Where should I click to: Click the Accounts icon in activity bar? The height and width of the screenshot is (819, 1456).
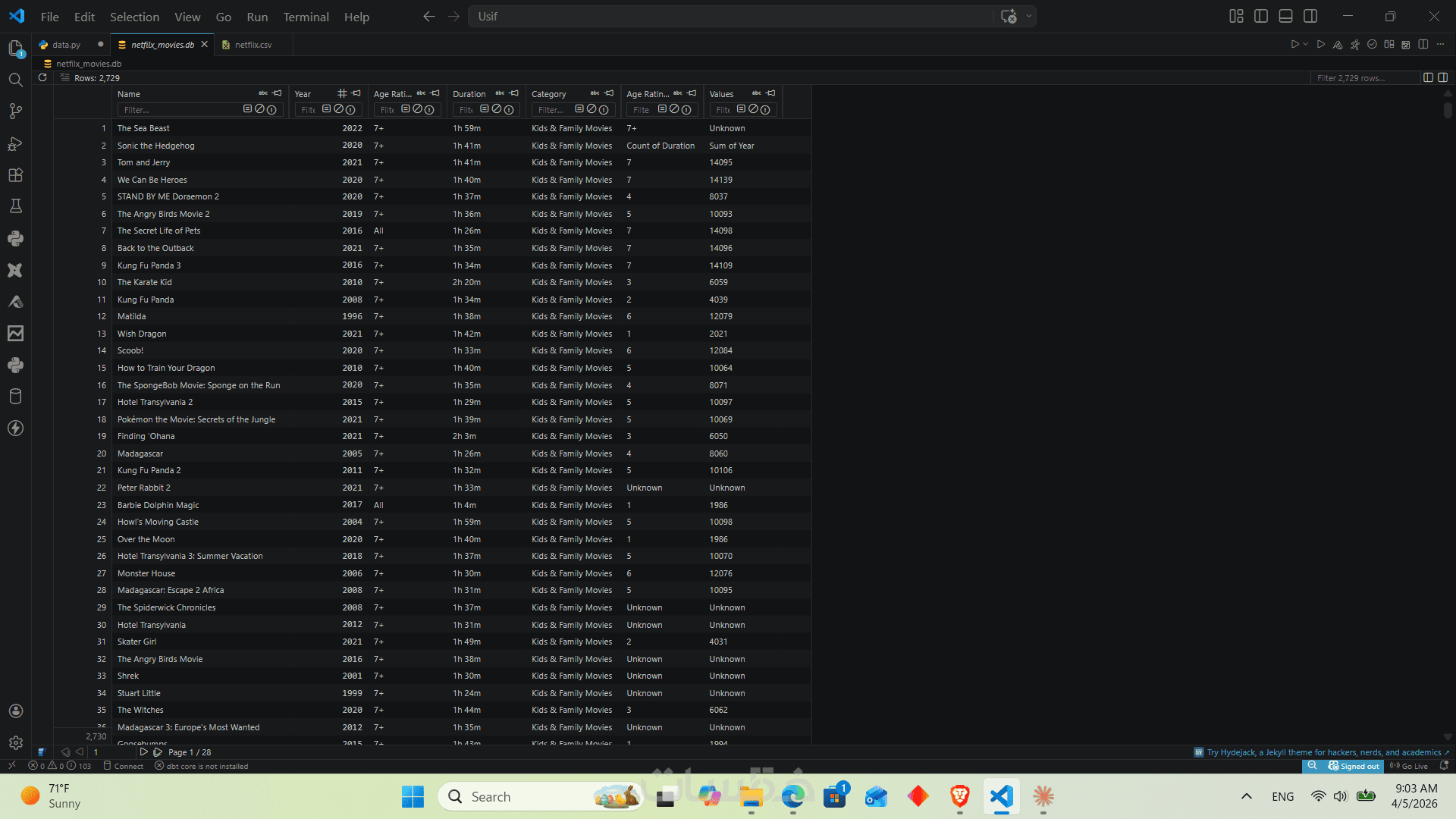(15, 711)
